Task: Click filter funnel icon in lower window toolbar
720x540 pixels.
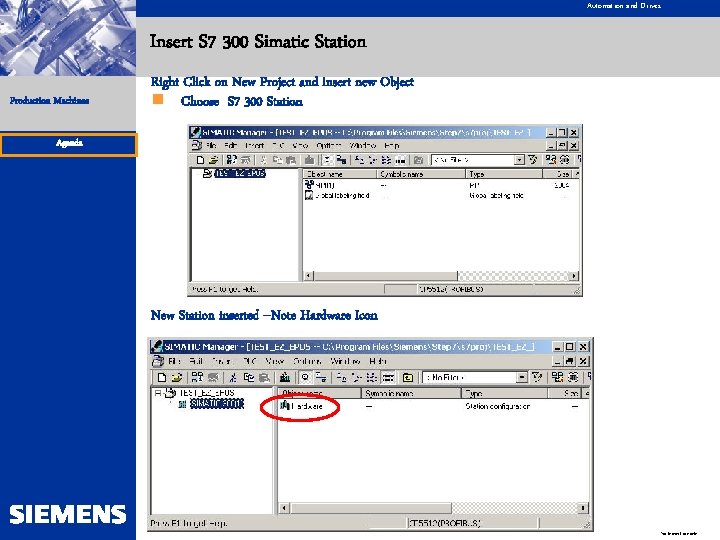Action: point(537,377)
